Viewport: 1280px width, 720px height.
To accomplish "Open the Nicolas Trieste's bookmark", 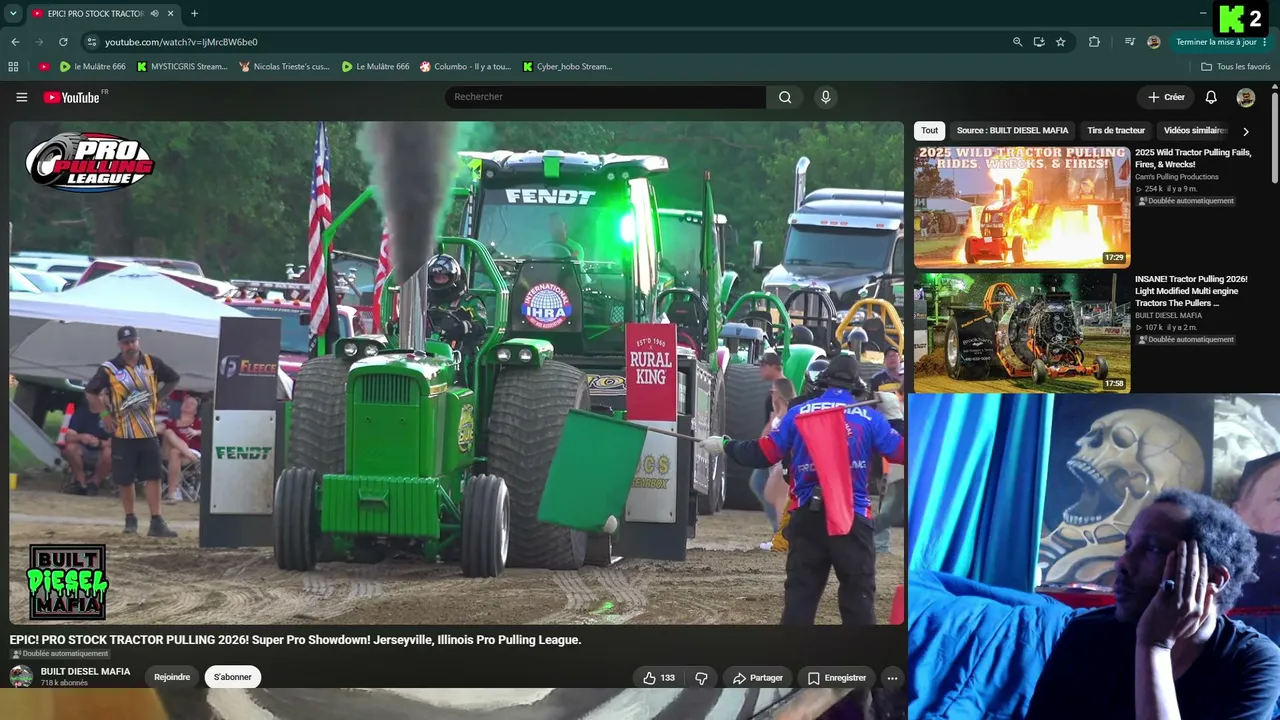I will pos(284,67).
